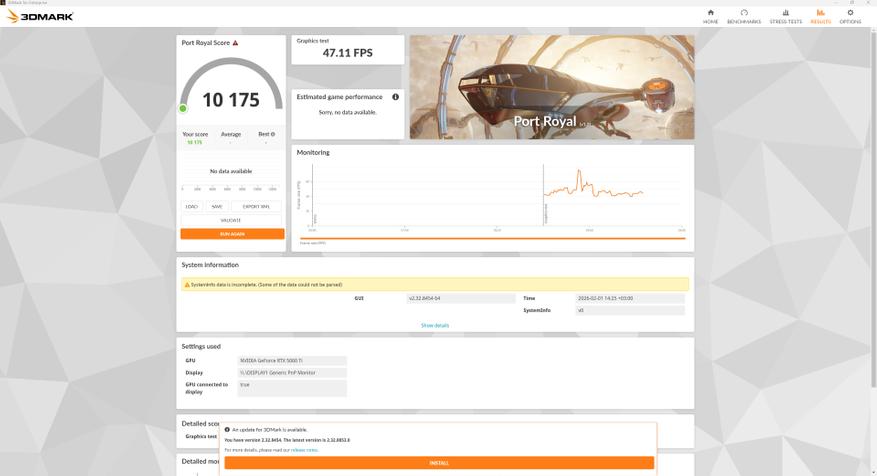Click the Port Royal Score warning triangle

pos(235,43)
